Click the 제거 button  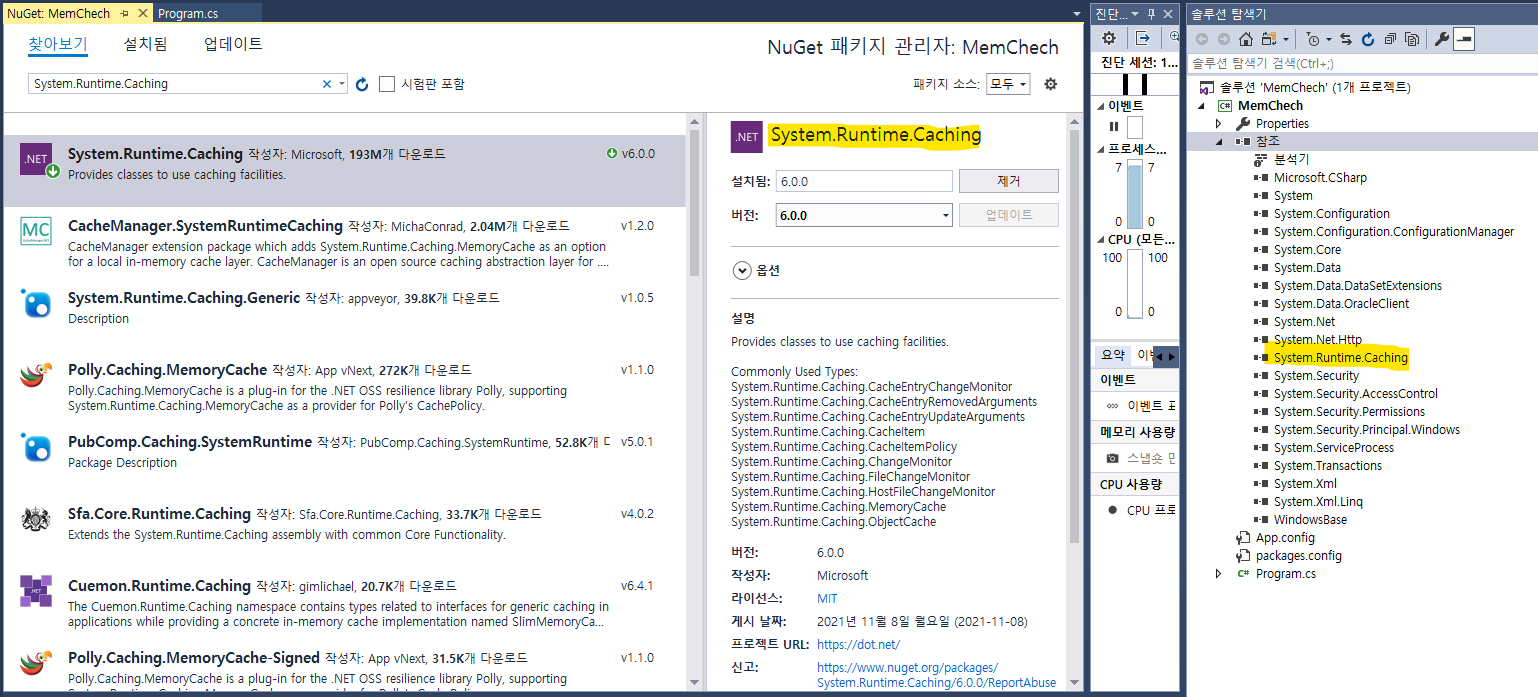point(1008,181)
